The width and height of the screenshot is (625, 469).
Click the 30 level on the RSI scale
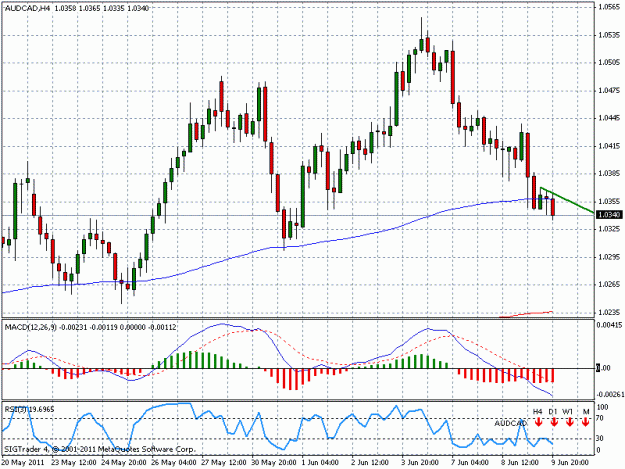tap(599, 438)
